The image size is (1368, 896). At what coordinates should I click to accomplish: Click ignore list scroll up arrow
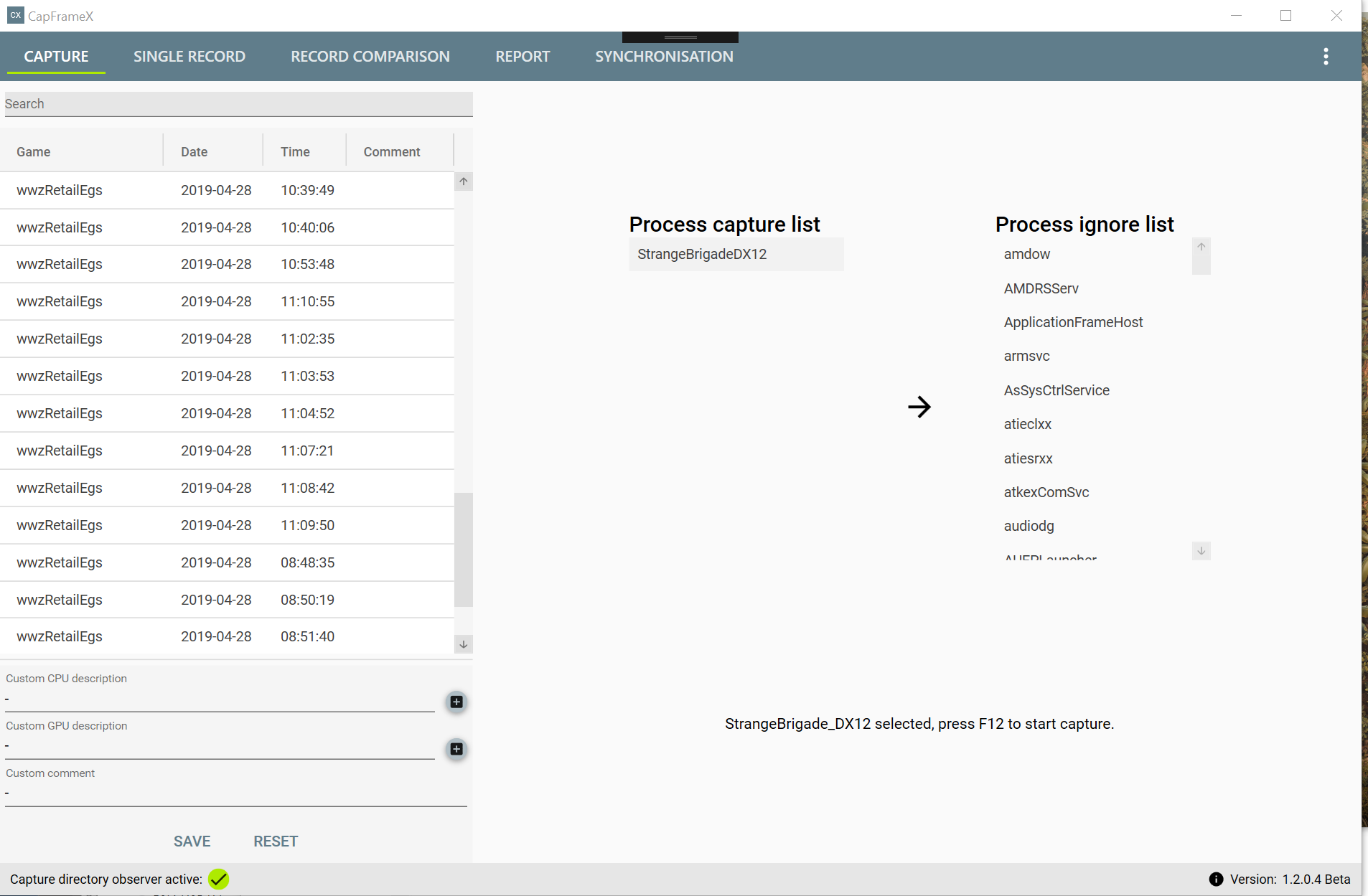click(1201, 247)
